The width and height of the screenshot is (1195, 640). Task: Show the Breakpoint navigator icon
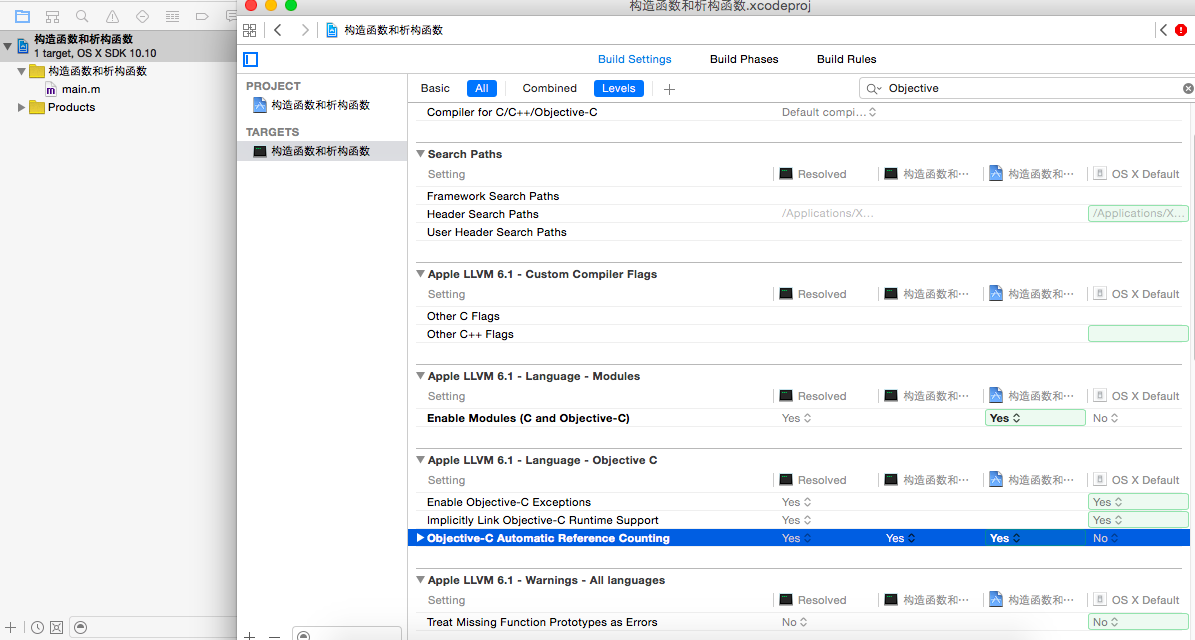(202, 16)
